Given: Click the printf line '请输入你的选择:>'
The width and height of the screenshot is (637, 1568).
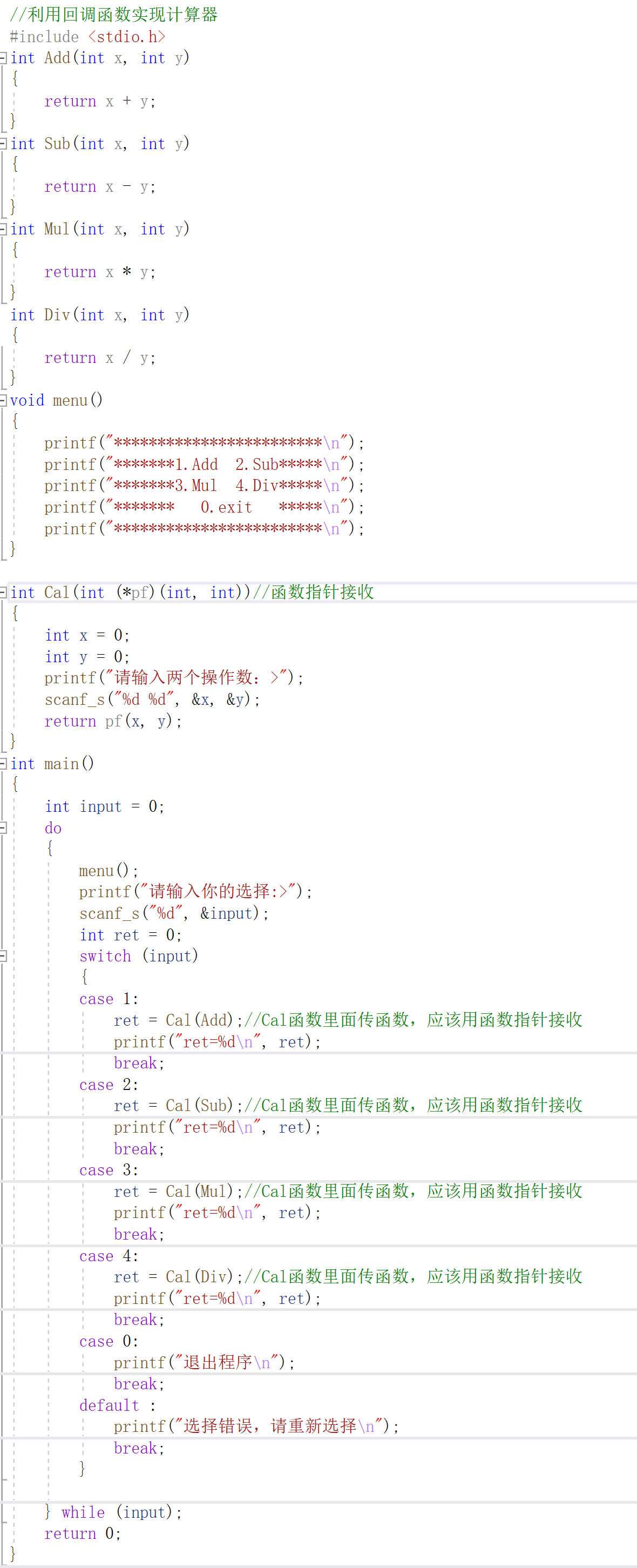Looking at the screenshot, I should click(x=196, y=892).
